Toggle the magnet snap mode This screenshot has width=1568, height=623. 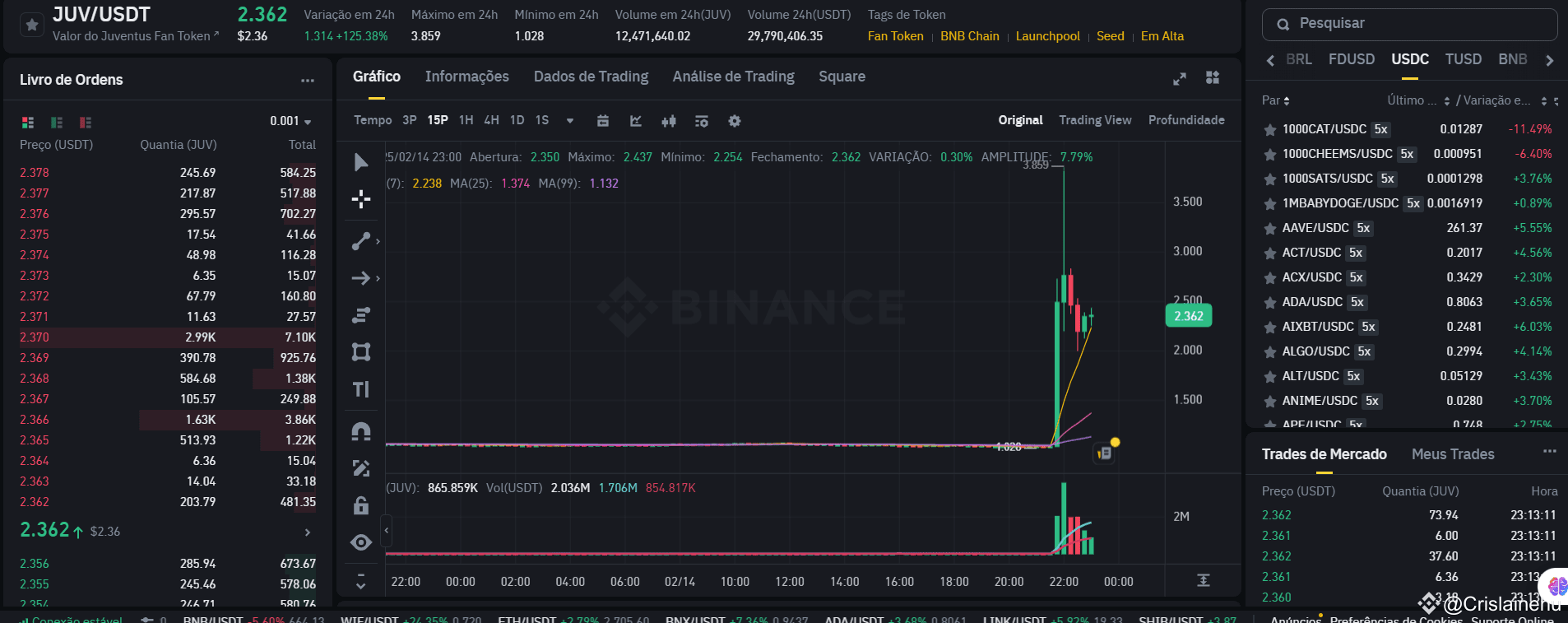click(360, 431)
